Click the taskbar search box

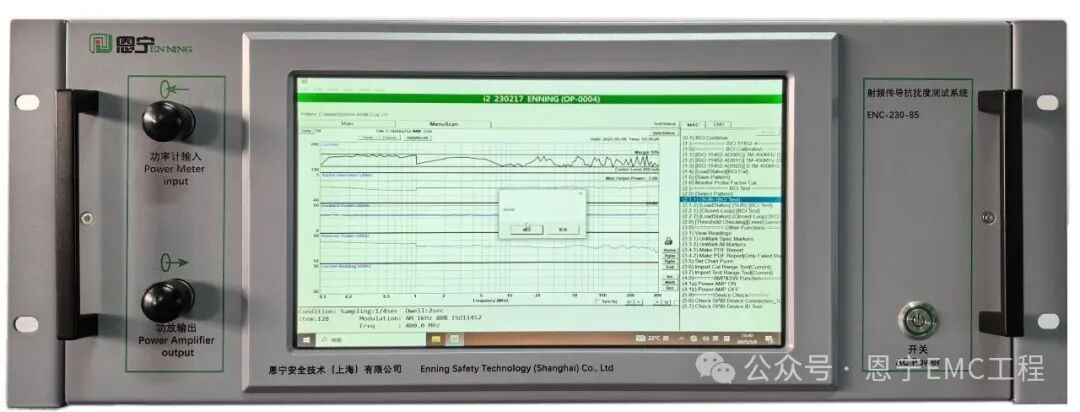[370, 340]
